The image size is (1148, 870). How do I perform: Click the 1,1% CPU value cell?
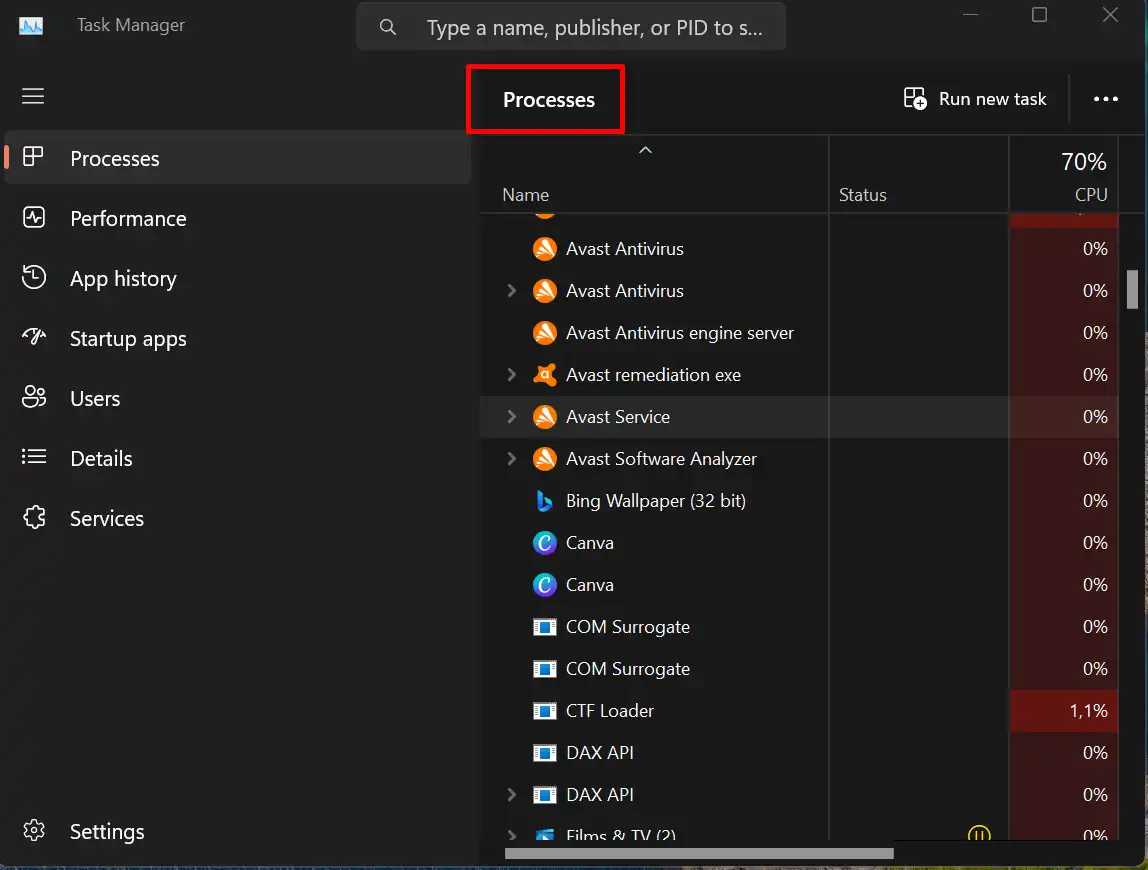[1064, 710]
